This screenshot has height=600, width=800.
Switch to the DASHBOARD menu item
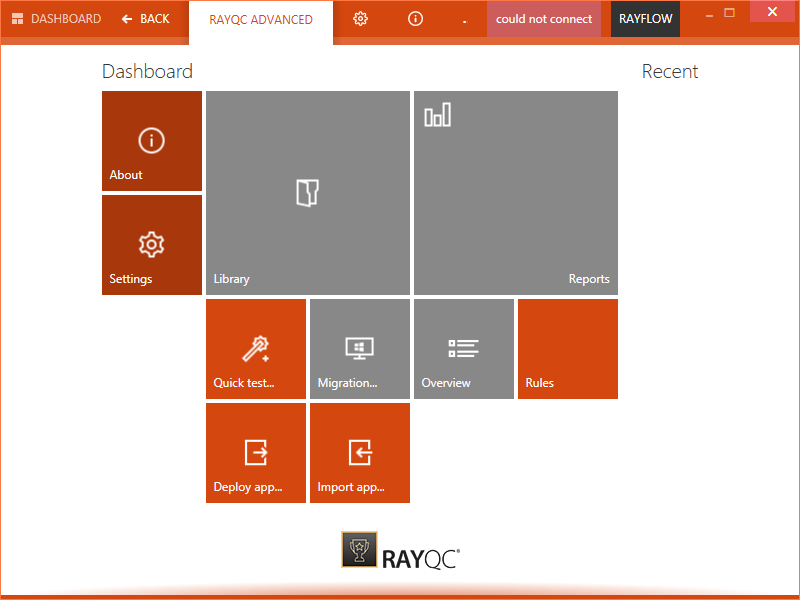click(56, 19)
